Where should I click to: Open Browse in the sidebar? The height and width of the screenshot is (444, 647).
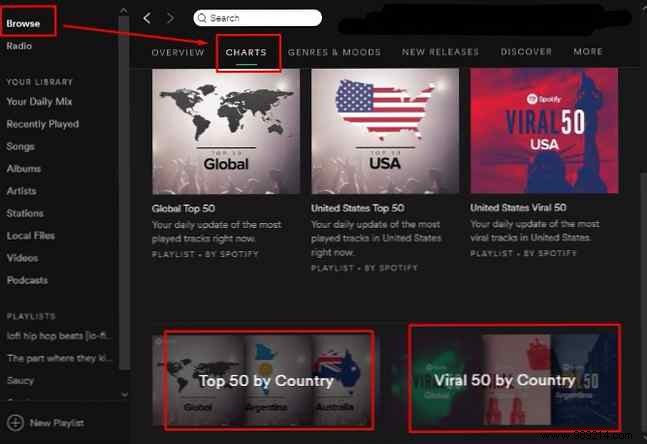click(23, 24)
